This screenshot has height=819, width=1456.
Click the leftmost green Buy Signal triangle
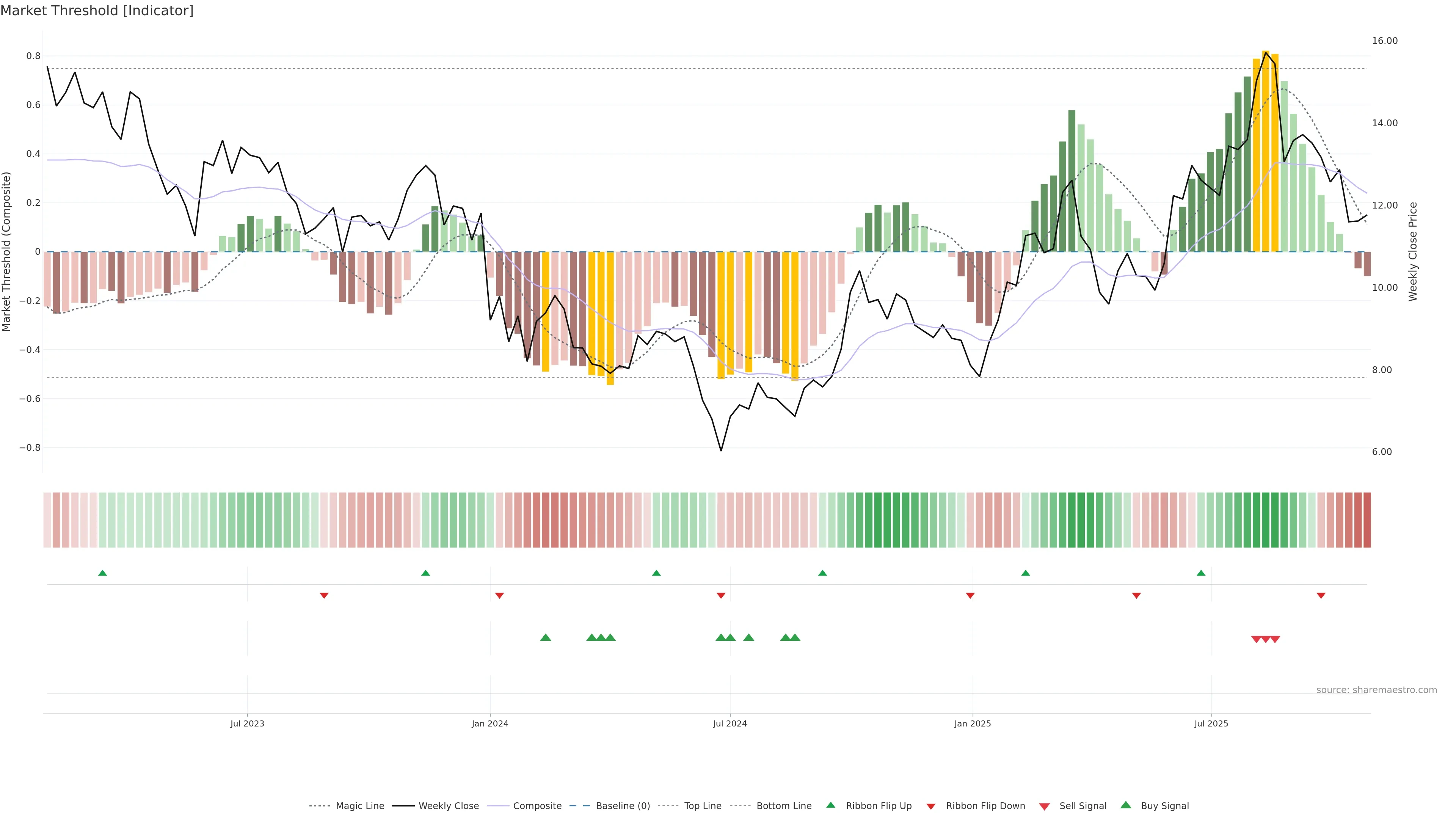pos(546,637)
